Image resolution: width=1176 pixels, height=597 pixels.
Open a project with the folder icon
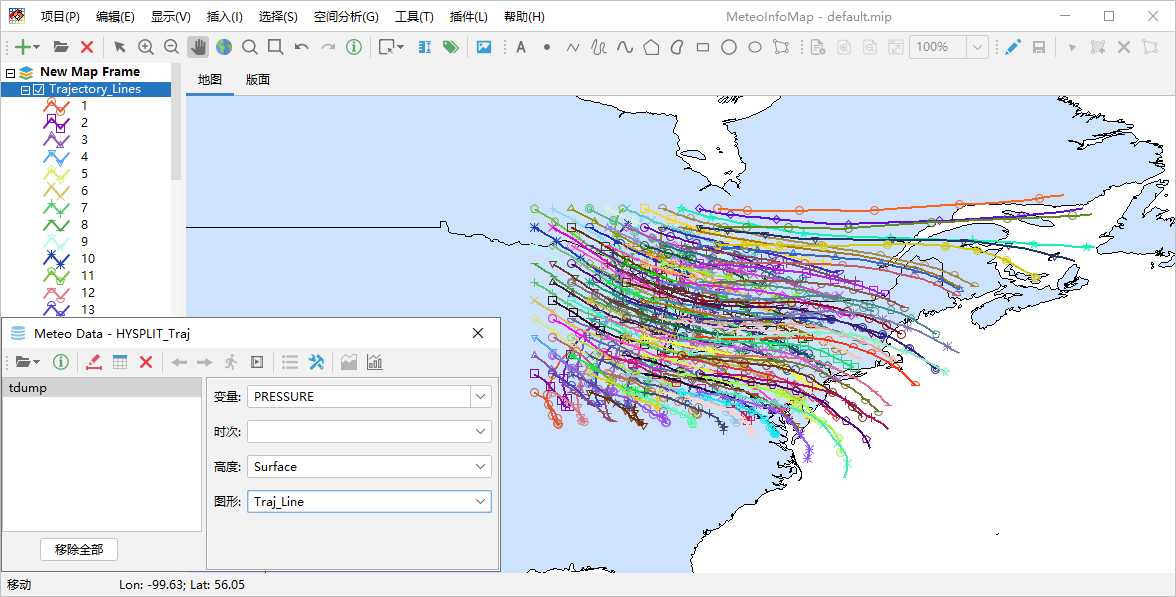[x=62, y=47]
